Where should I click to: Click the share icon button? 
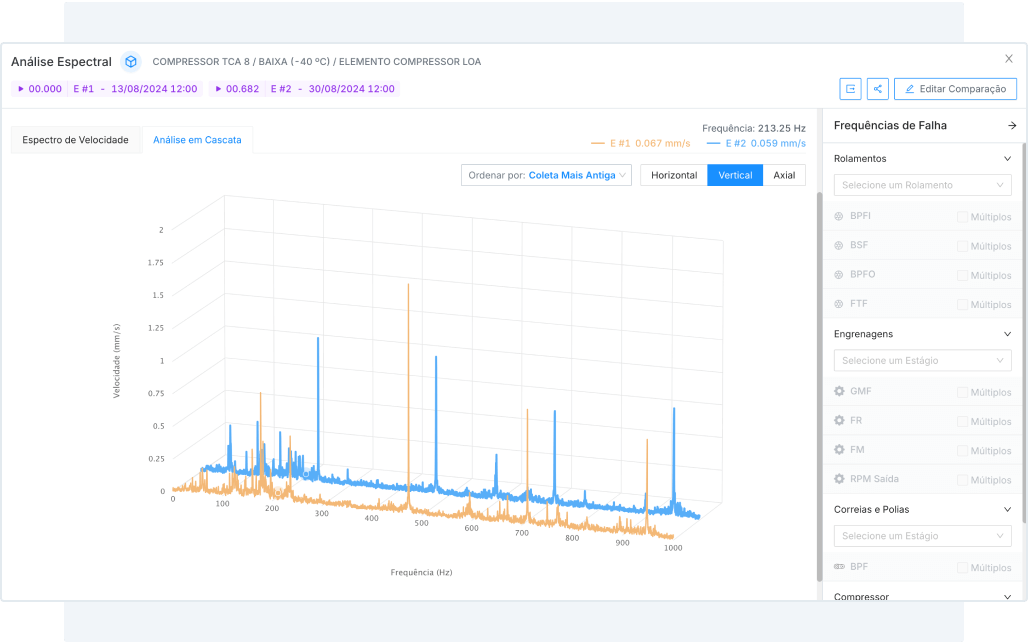click(878, 89)
